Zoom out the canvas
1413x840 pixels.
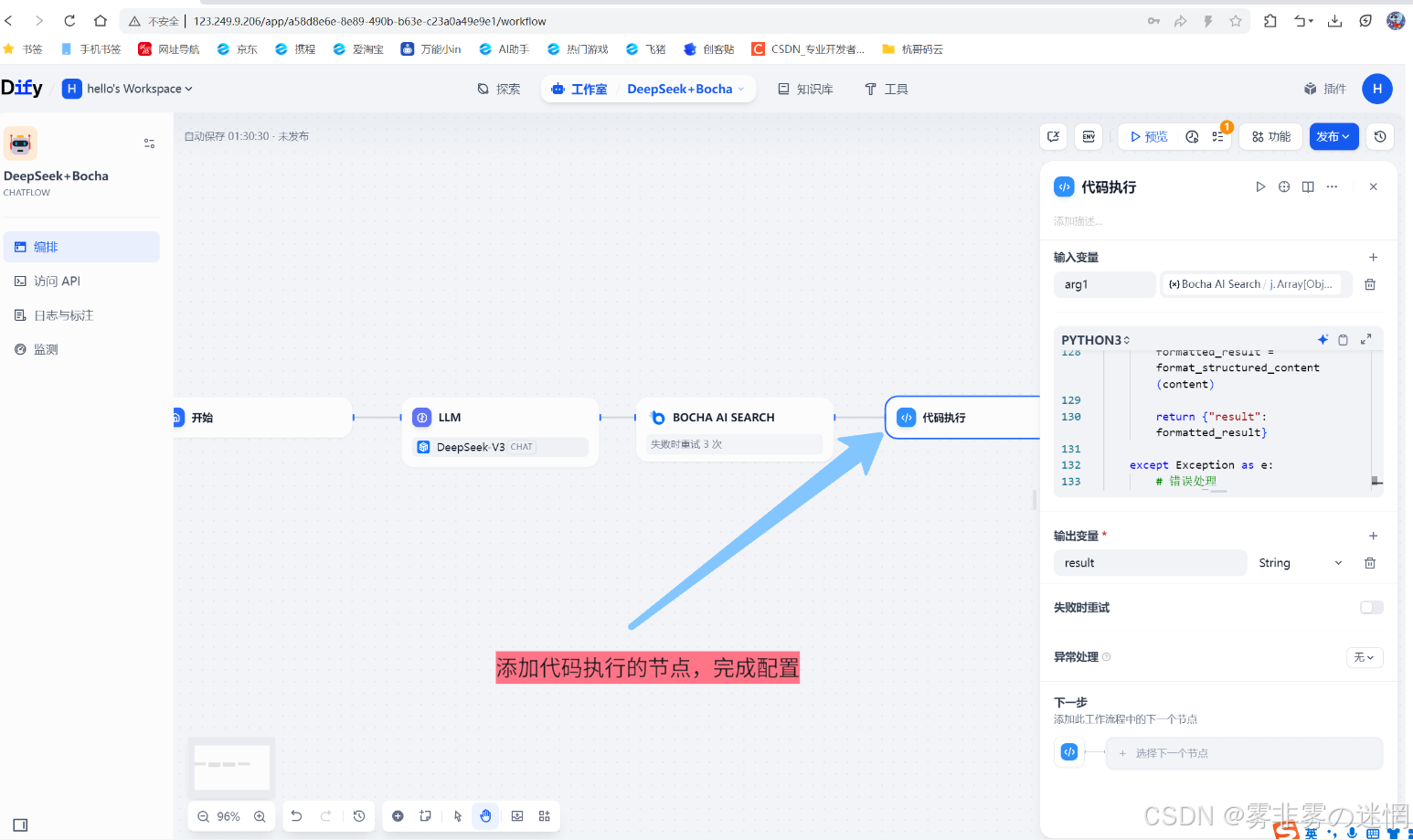coord(203,816)
